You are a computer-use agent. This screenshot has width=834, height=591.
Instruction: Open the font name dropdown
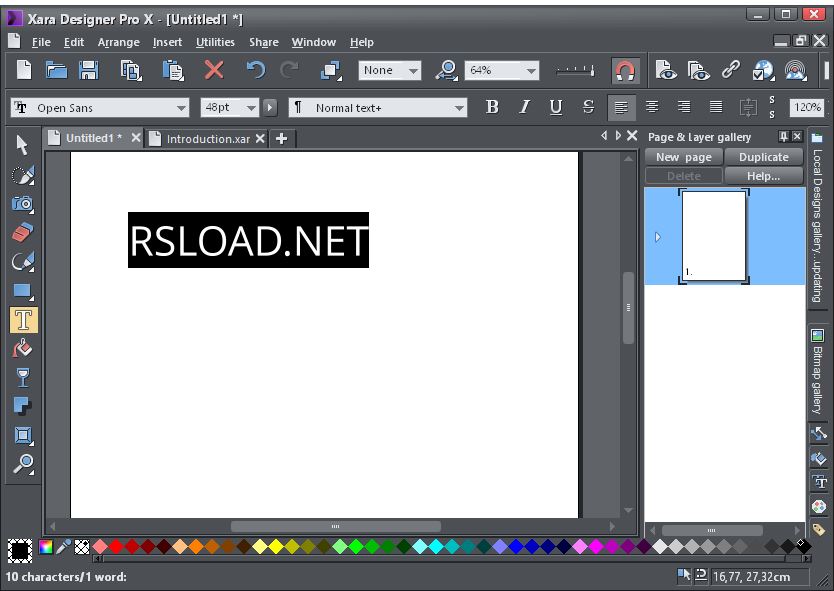(180, 106)
